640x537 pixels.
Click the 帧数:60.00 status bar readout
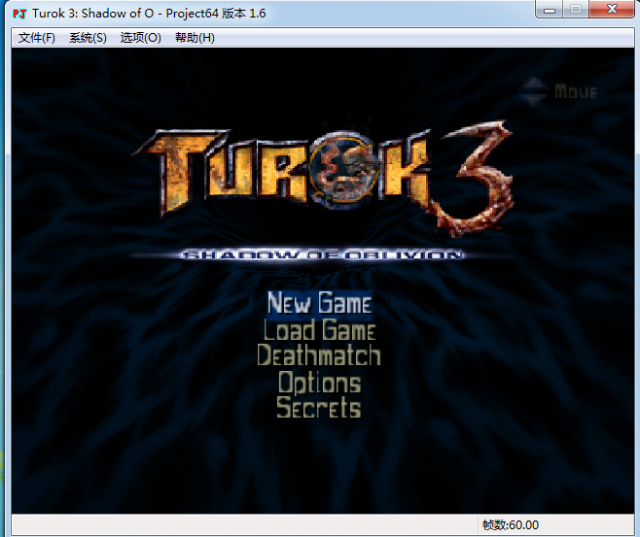coord(510,525)
